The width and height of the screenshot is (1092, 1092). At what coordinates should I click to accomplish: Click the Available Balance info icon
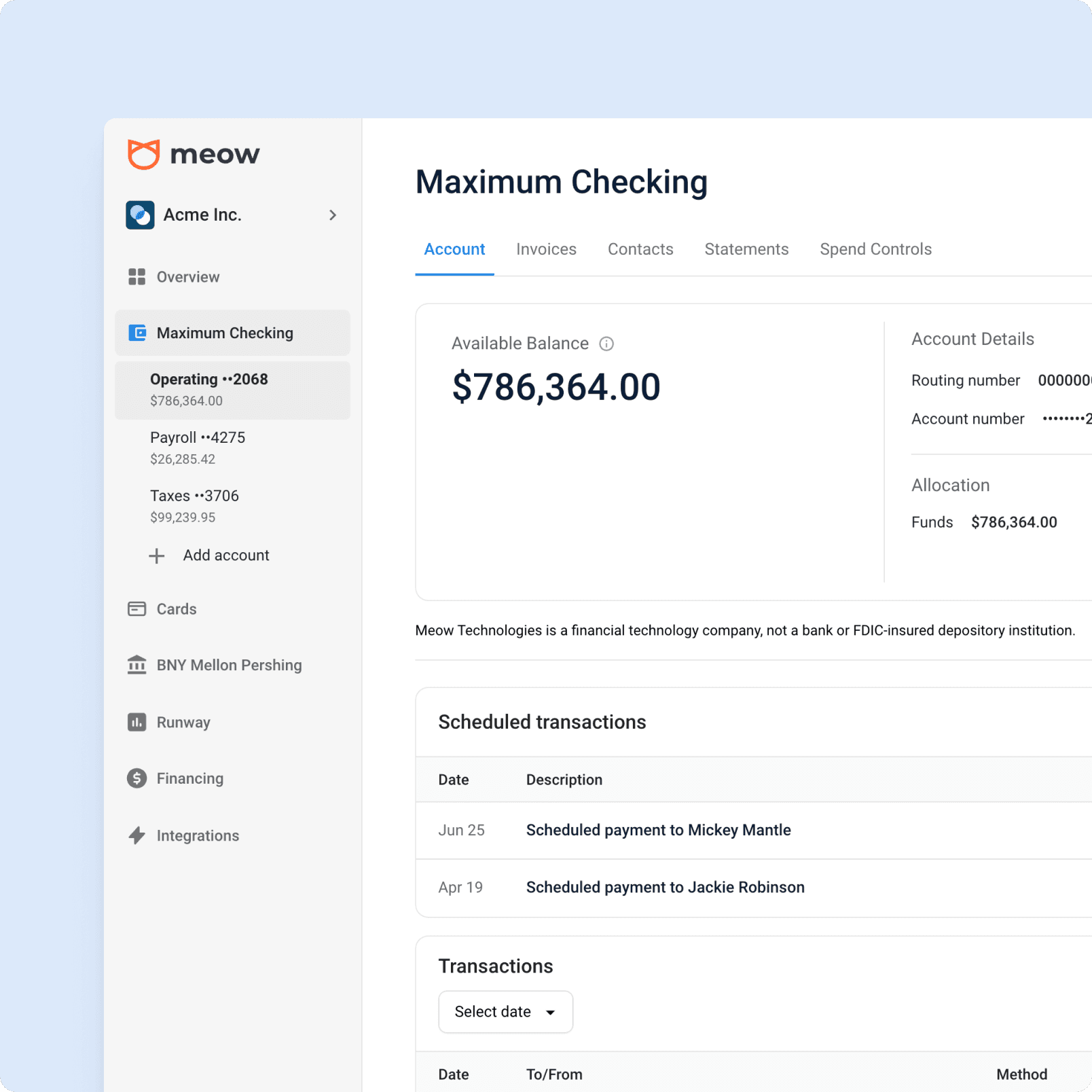(606, 344)
